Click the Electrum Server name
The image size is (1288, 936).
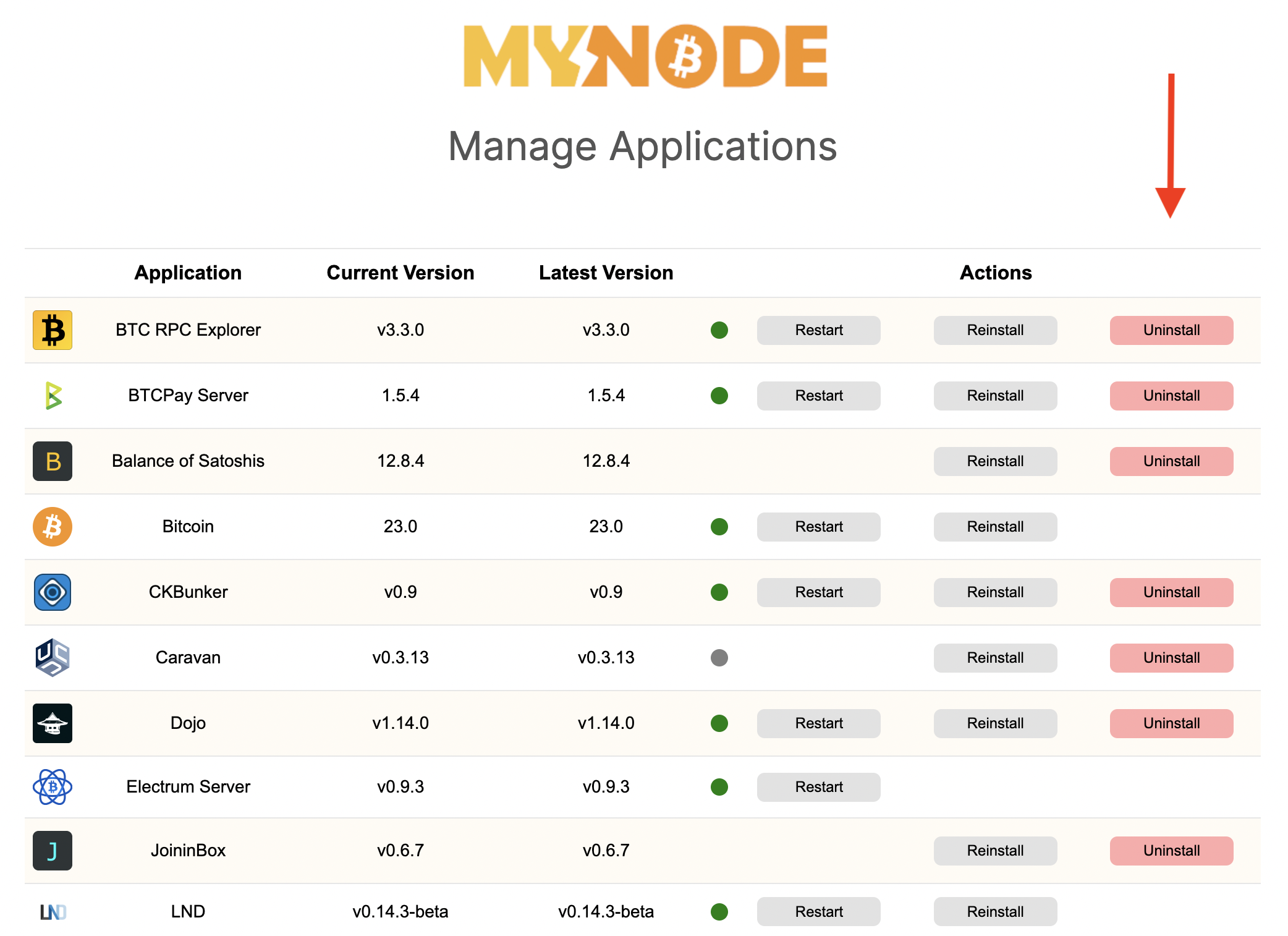(x=188, y=787)
